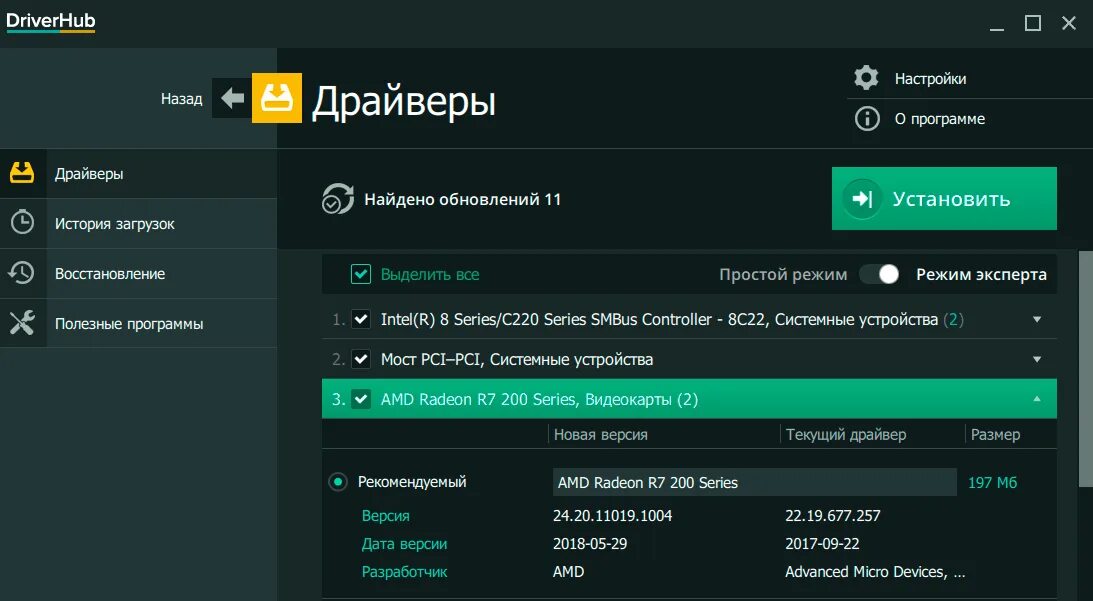Click the Драйверы sidebar icon
Screen dimensions: 1093x601
click(x=22, y=173)
